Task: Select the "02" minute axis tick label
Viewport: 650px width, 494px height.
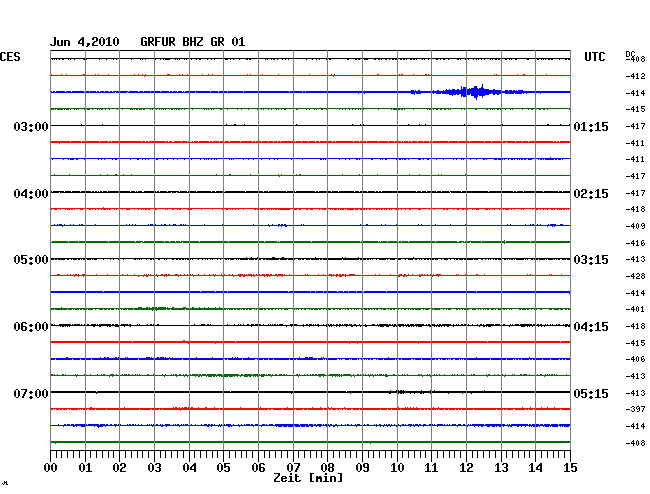Action: click(x=119, y=468)
